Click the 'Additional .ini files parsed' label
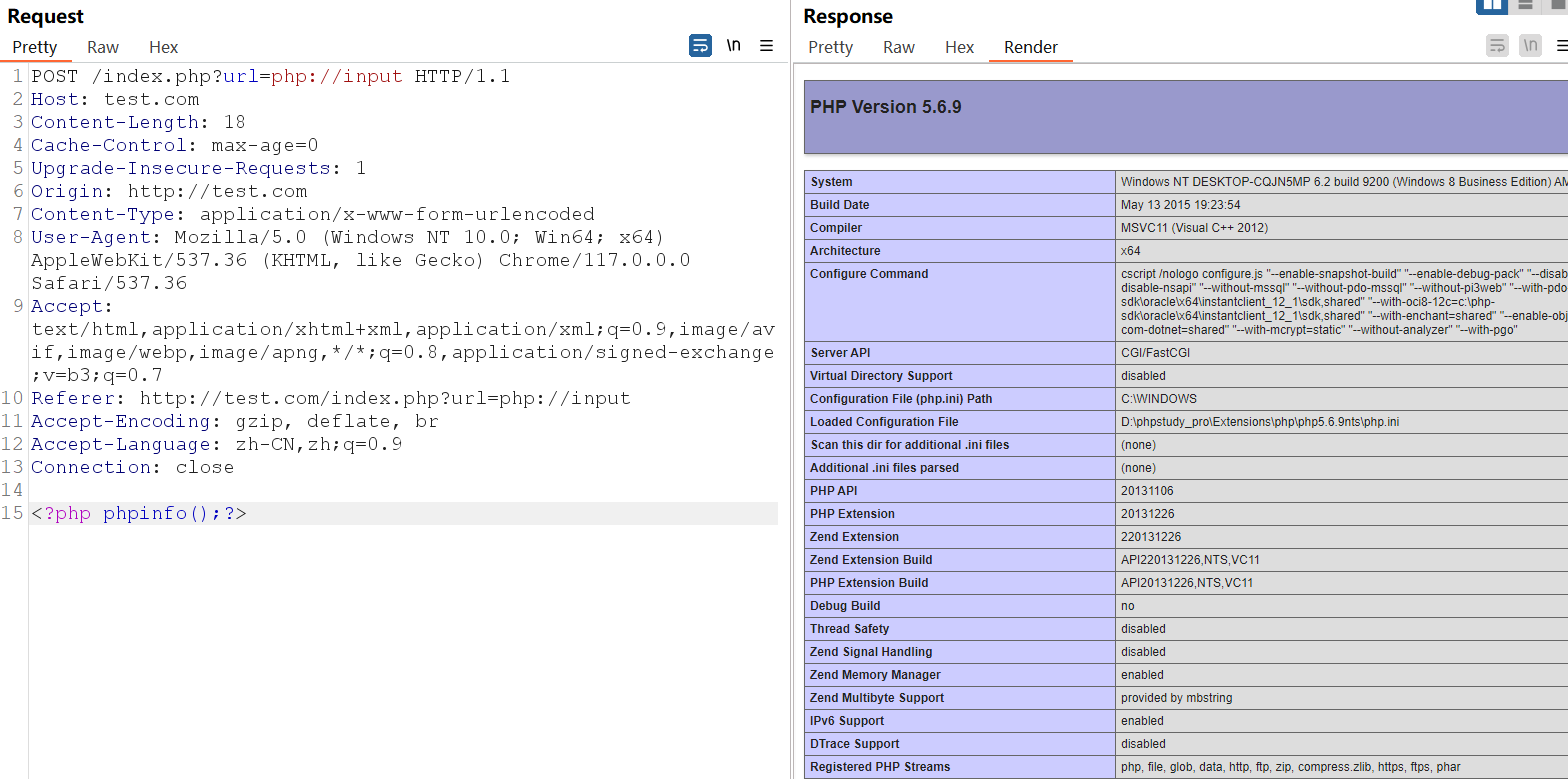The height and width of the screenshot is (779, 1568). 884,468
